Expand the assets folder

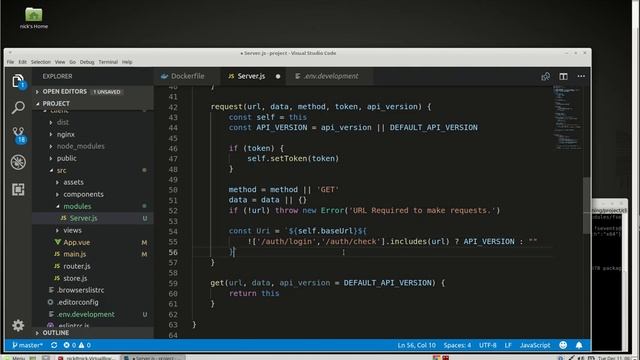(93, 182)
